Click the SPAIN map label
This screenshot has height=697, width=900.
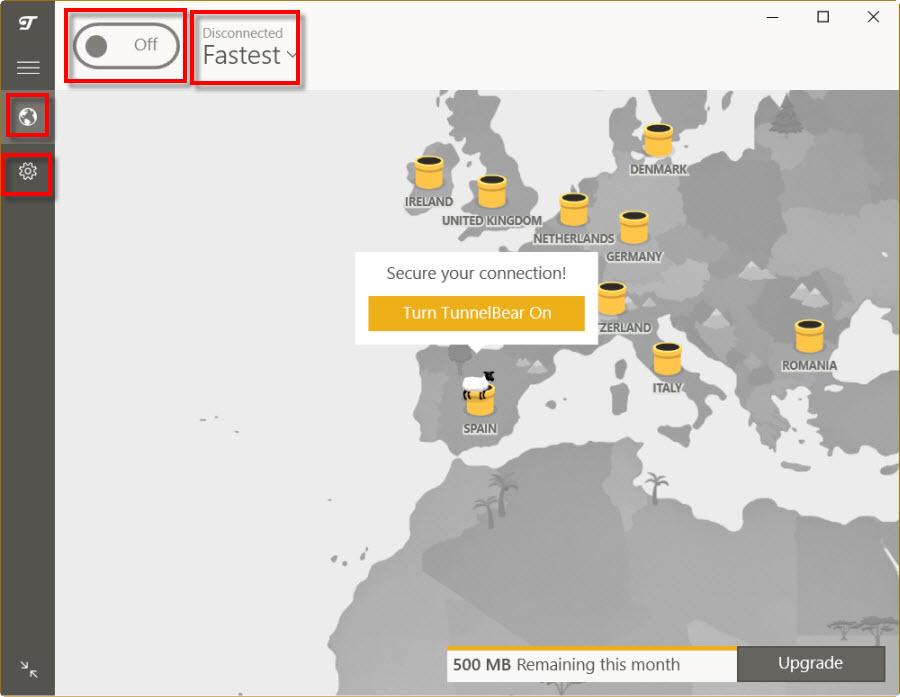pyautogui.click(x=480, y=429)
